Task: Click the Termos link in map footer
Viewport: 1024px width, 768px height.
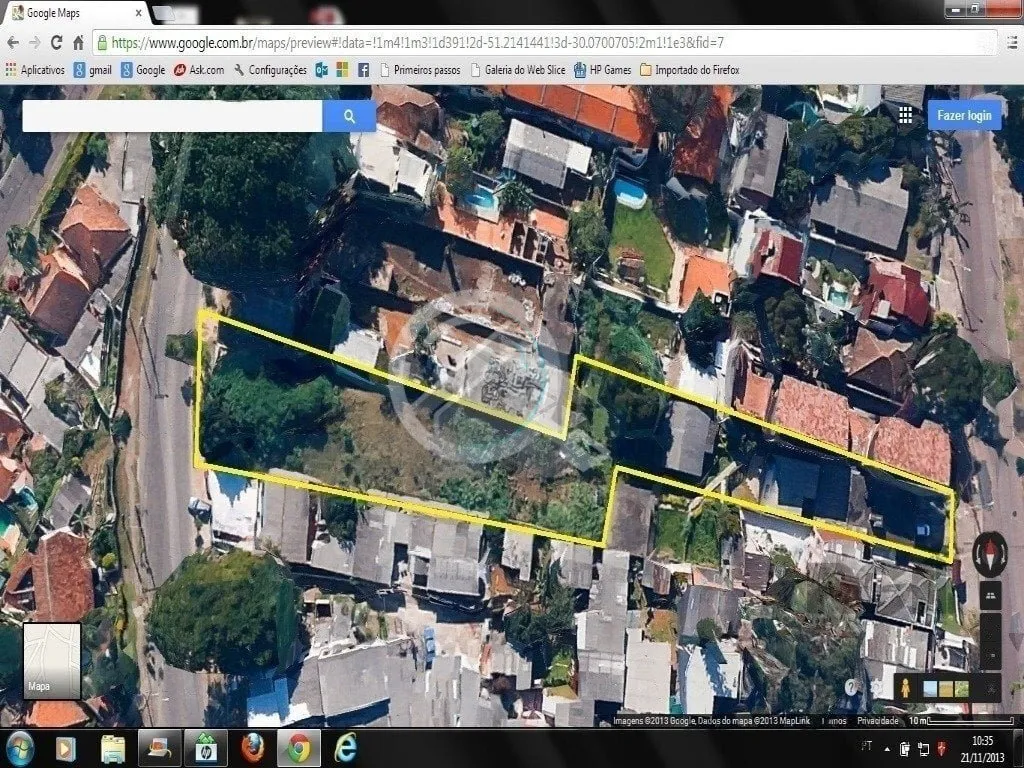Action: 835,721
